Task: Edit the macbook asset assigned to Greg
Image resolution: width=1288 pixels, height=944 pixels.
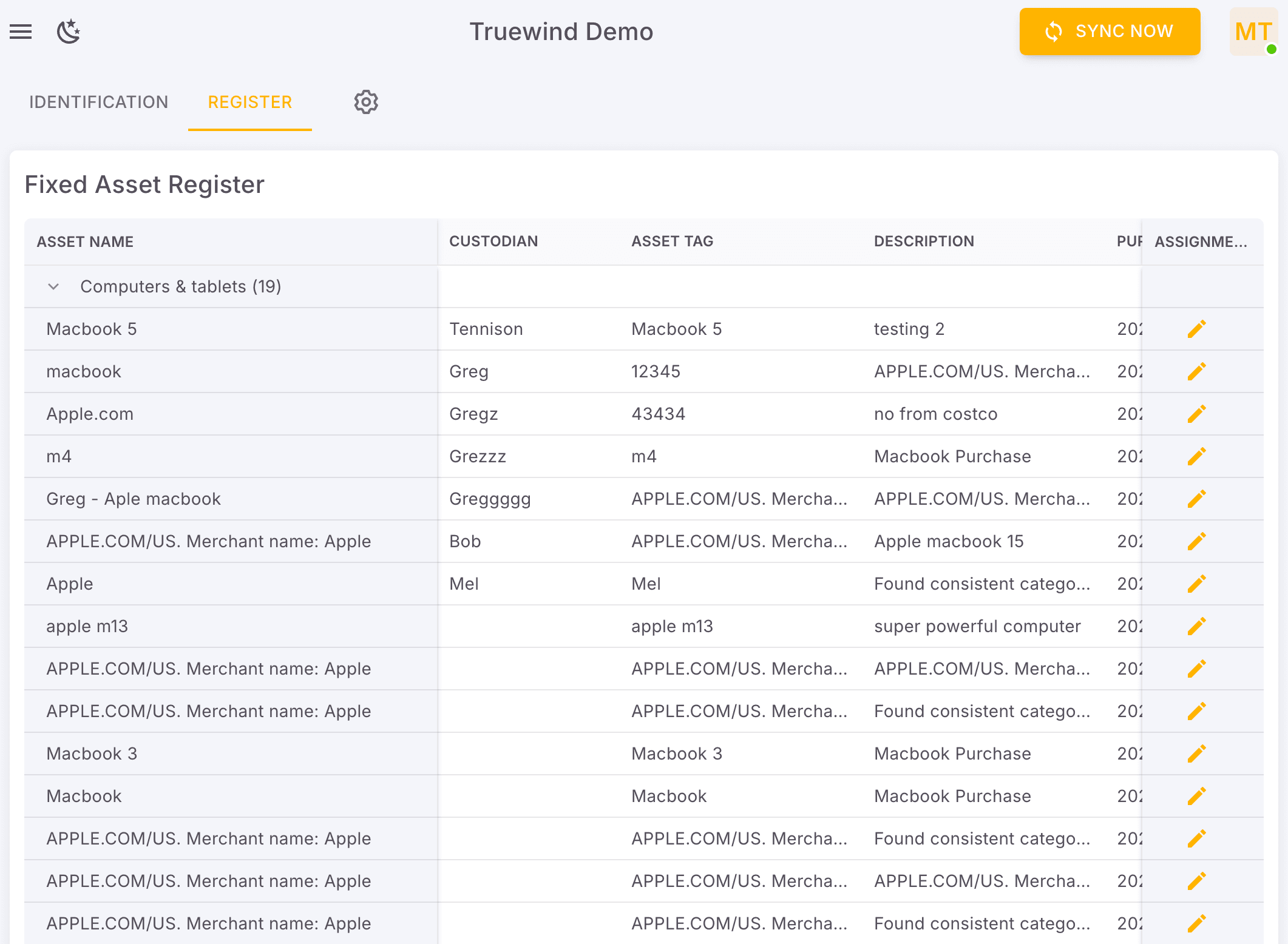Action: [x=1195, y=371]
